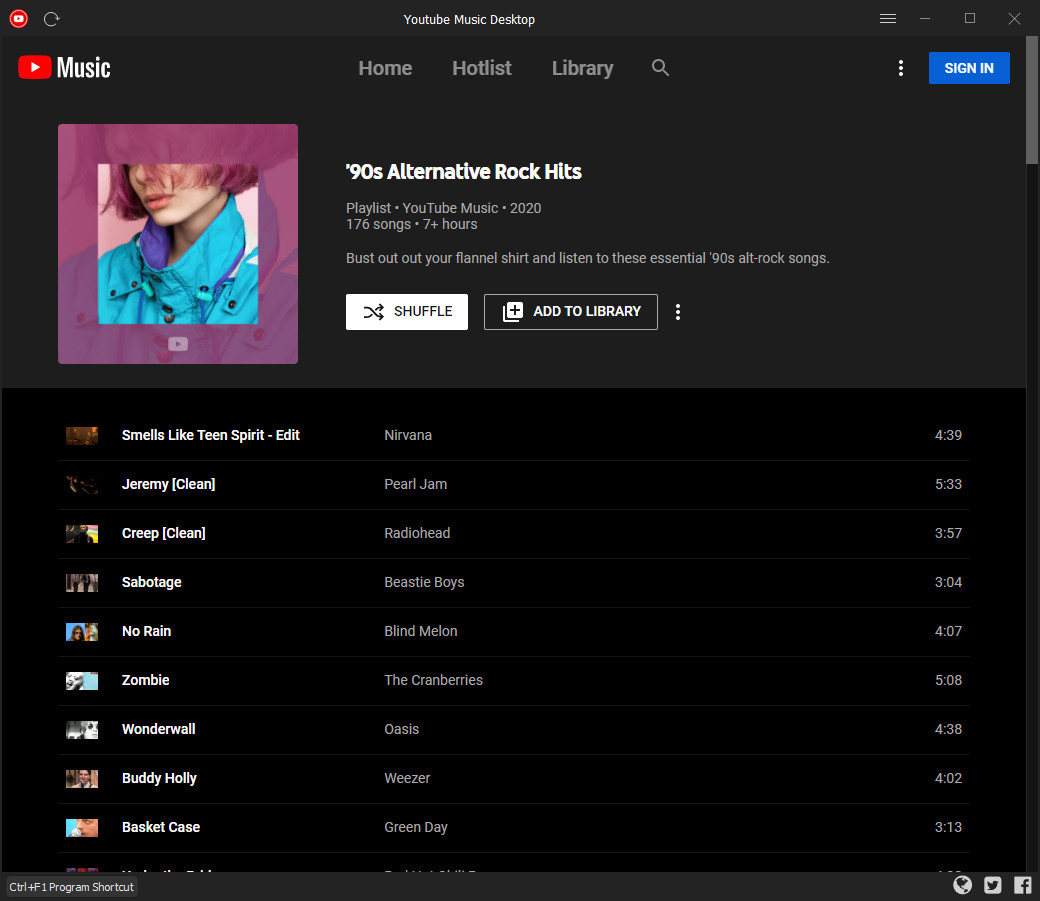Click the YouTube Music app icon in title bar
The width and height of the screenshot is (1040, 901).
[x=19, y=19]
